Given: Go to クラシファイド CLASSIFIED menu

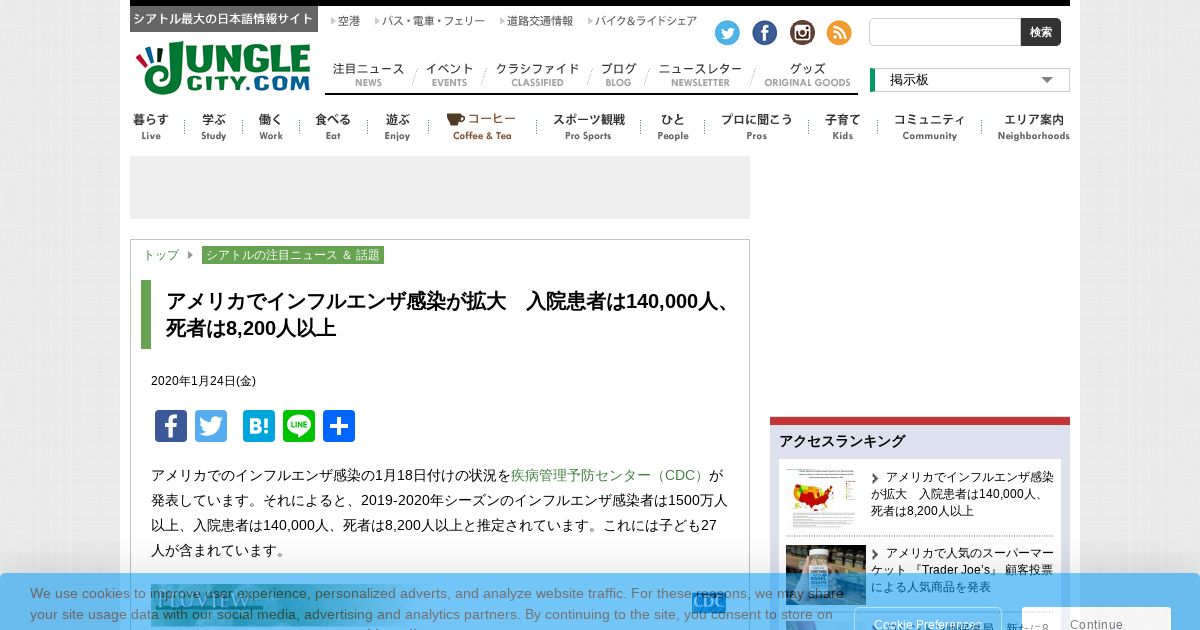Looking at the screenshot, I should (x=537, y=75).
